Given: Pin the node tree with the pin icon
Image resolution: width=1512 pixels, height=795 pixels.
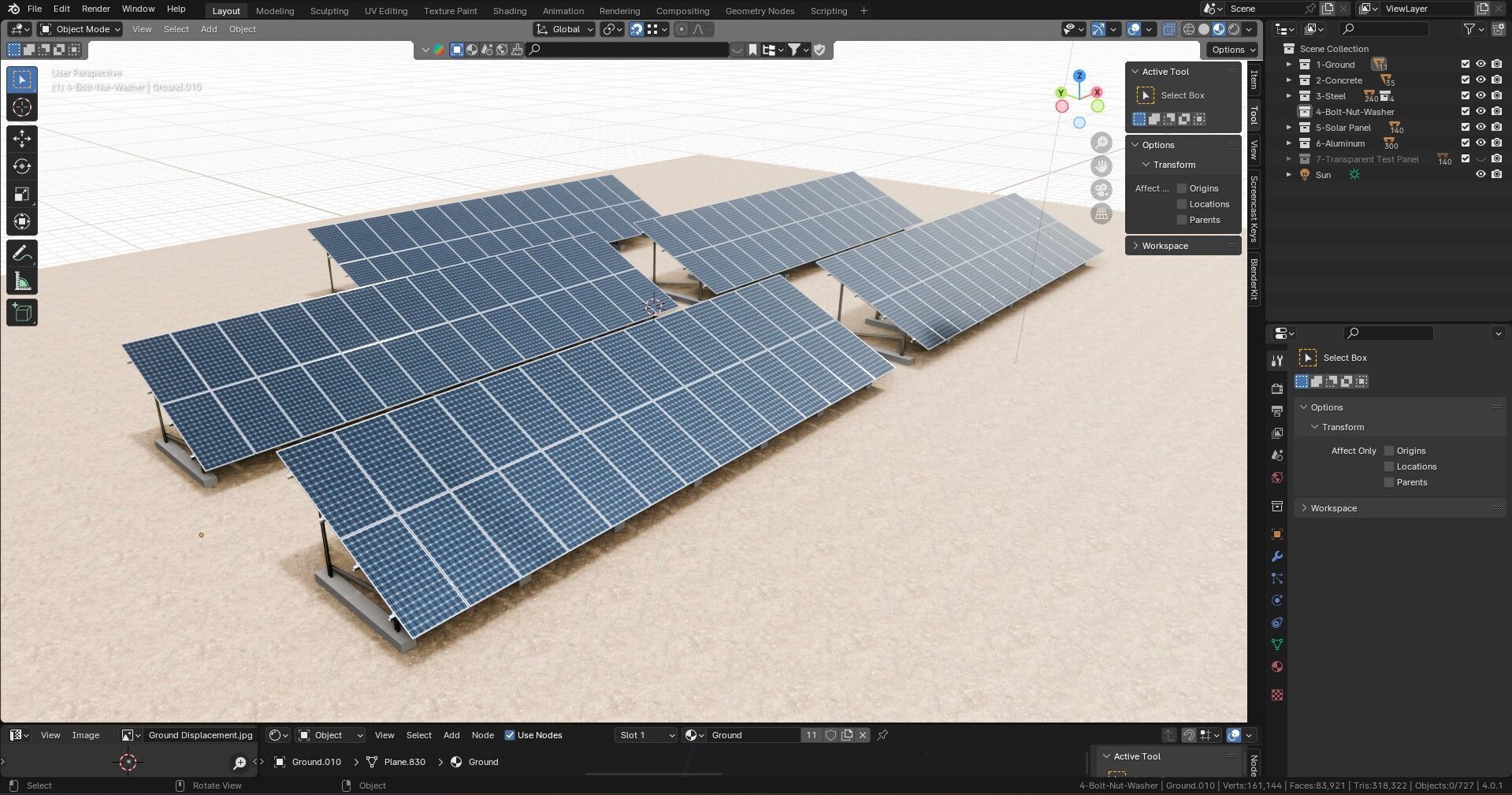Looking at the screenshot, I should tap(882, 735).
